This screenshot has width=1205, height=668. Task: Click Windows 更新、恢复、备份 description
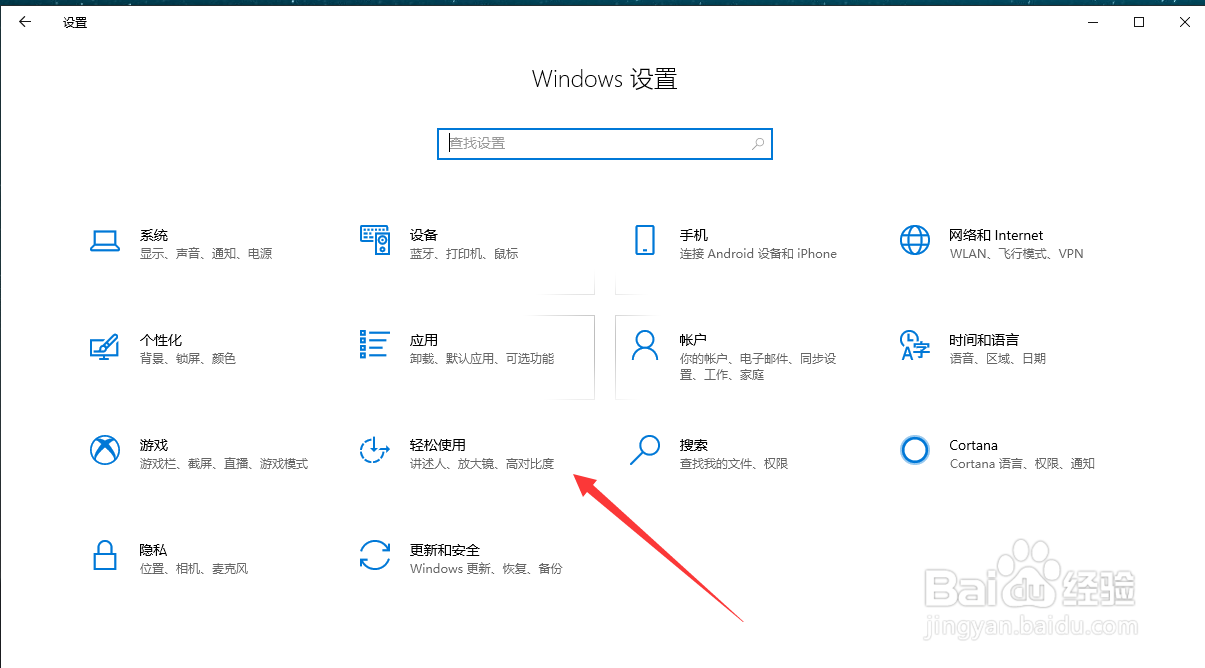486,569
